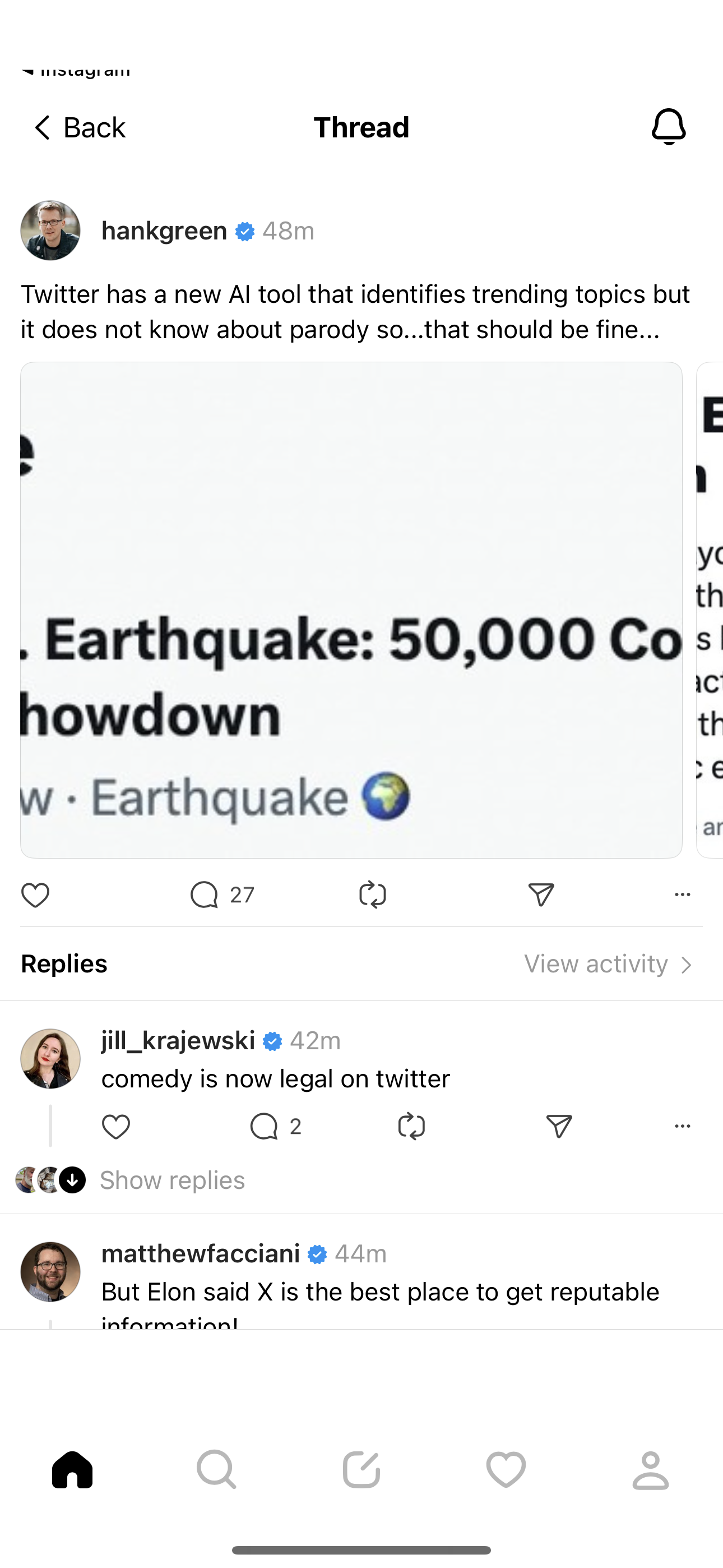Viewport: 723px width, 1568px height.
Task: Repost jill_krajewski's reply
Action: pyautogui.click(x=411, y=1127)
